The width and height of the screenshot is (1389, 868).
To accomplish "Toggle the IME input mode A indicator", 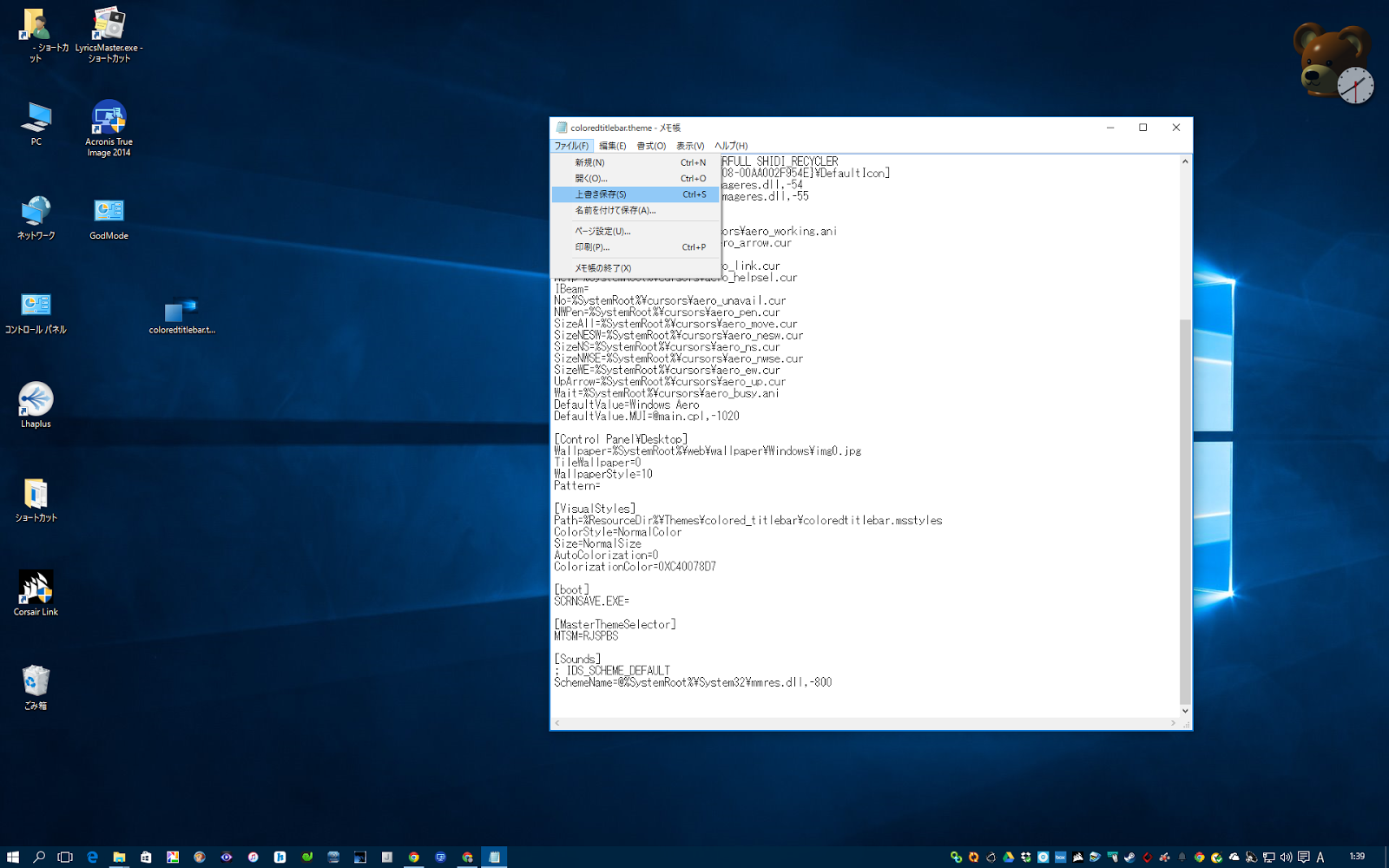I will point(1320,857).
